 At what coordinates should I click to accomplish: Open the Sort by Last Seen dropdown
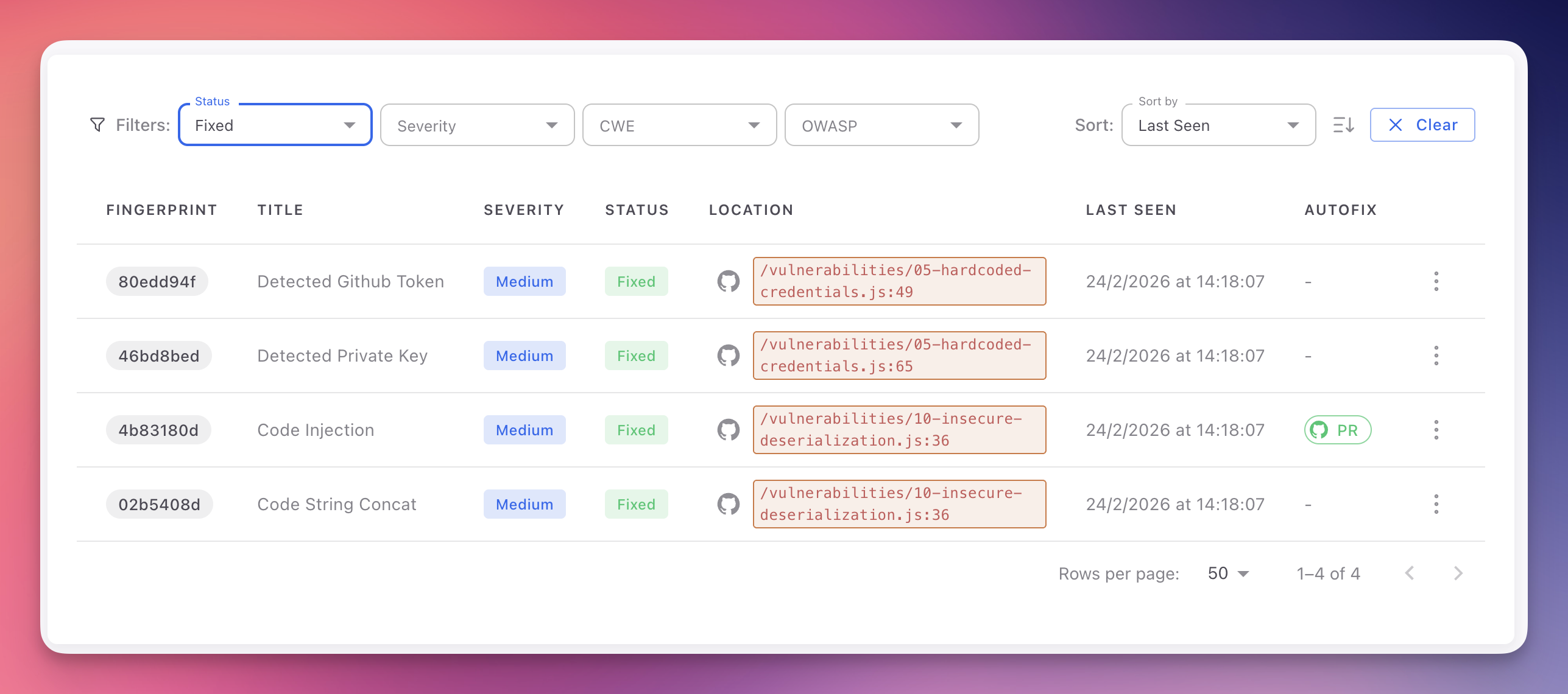pos(1217,125)
